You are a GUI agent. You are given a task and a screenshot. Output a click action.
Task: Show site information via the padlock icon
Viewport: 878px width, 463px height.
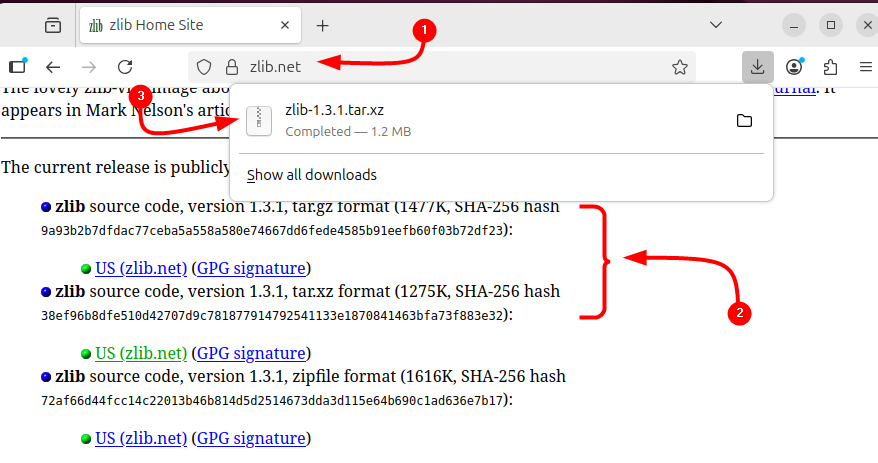[x=231, y=67]
